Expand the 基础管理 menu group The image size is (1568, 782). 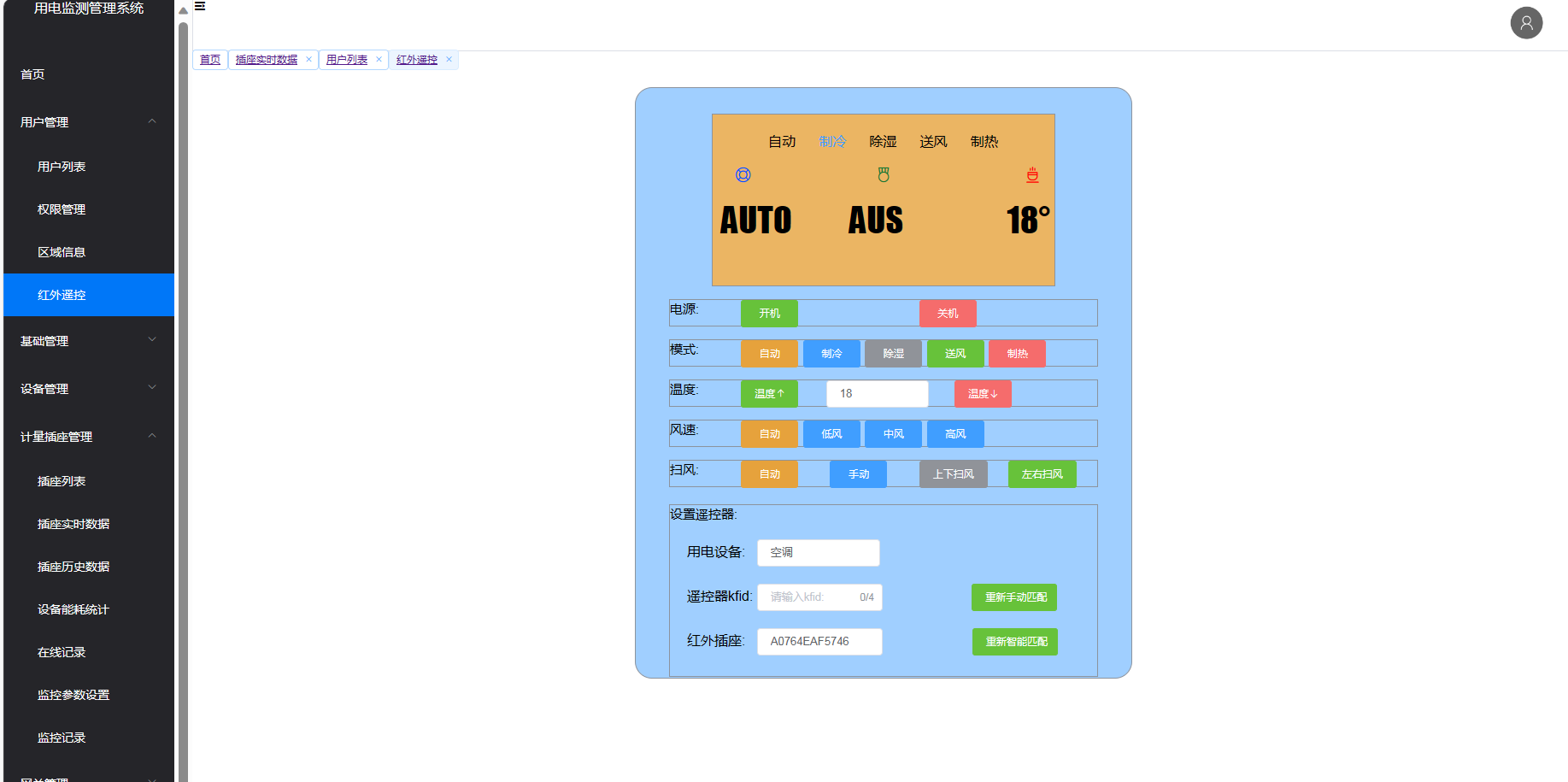pyautogui.click(x=89, y=341)
